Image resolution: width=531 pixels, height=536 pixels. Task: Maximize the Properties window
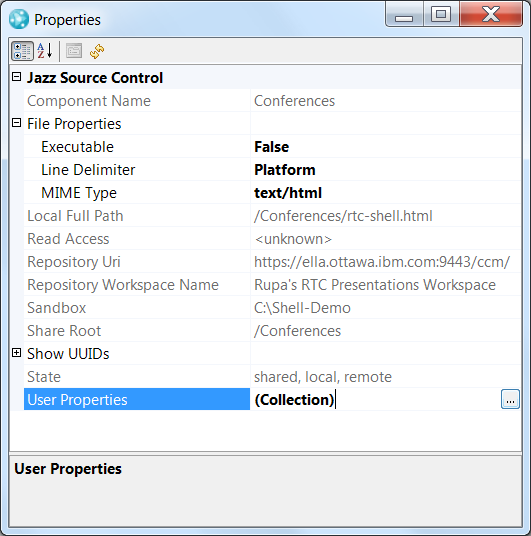pyautogui.click(x=441, y=14)
